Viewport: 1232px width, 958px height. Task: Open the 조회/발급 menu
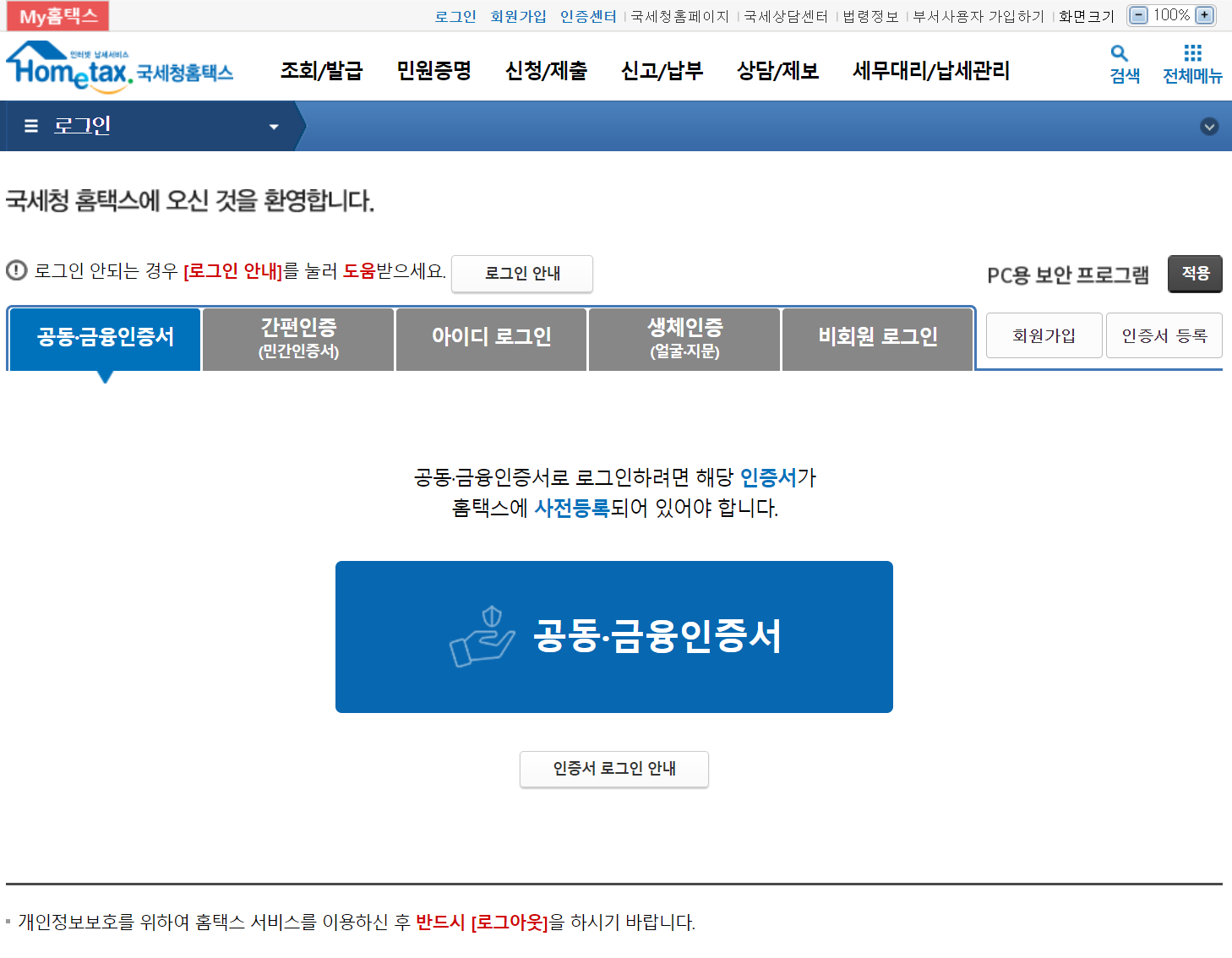[x=322, y=71]
